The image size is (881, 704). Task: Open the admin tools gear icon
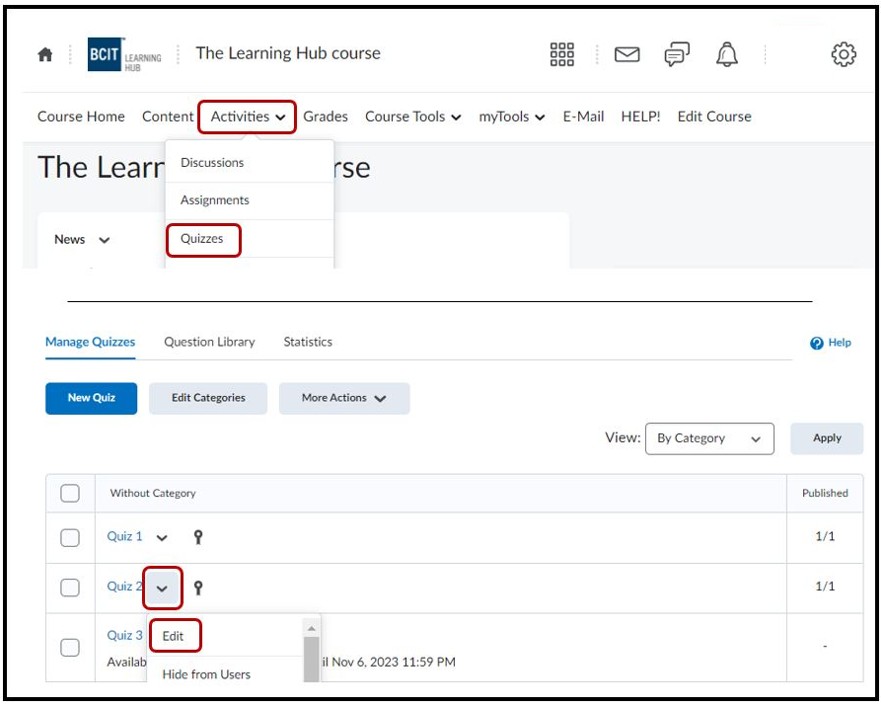click(x=844, y=55)
